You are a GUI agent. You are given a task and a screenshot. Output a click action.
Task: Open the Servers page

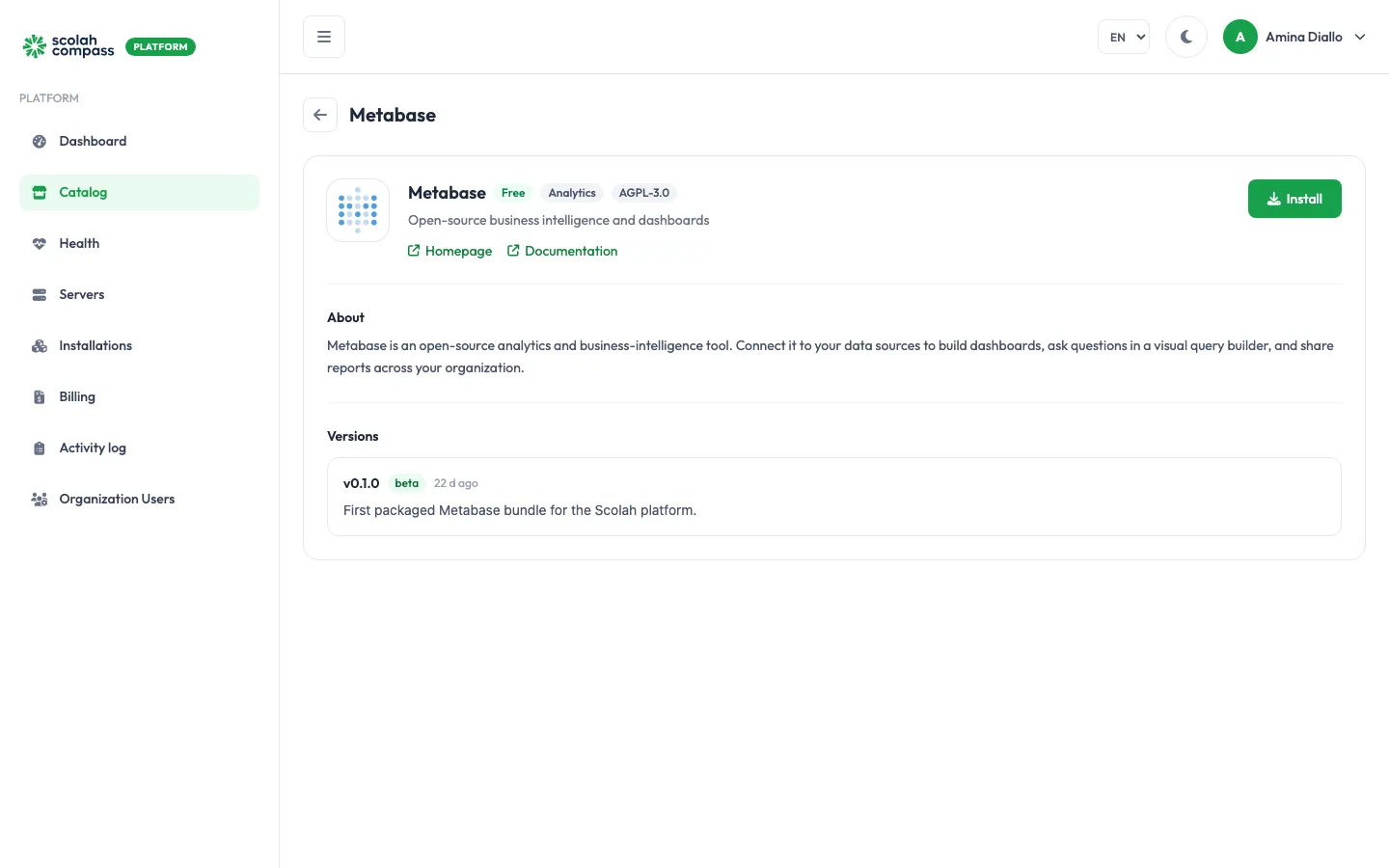(139, 295)
